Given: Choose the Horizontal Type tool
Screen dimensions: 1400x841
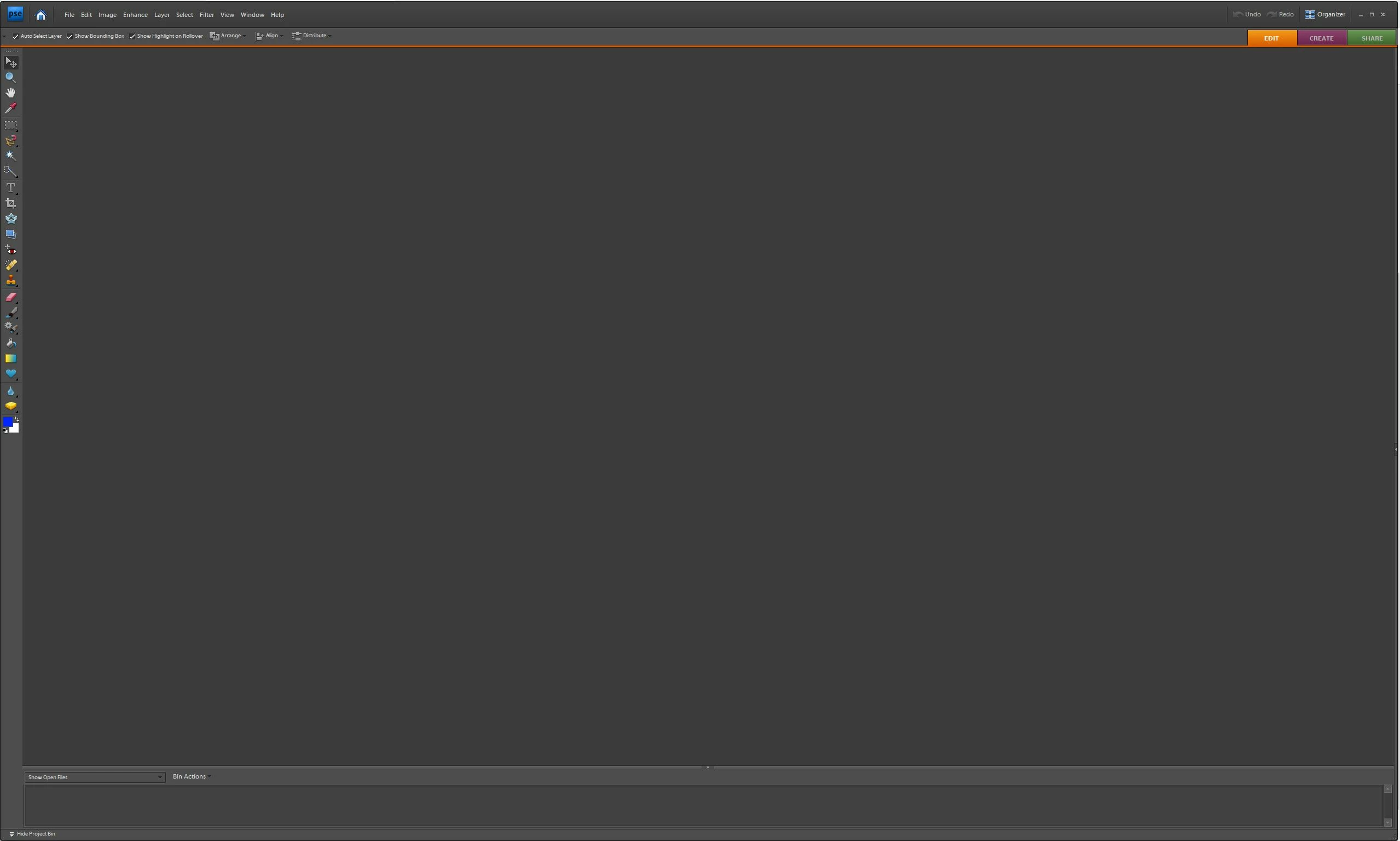Looking at the screenshot, I should click(x=10, y=188).
